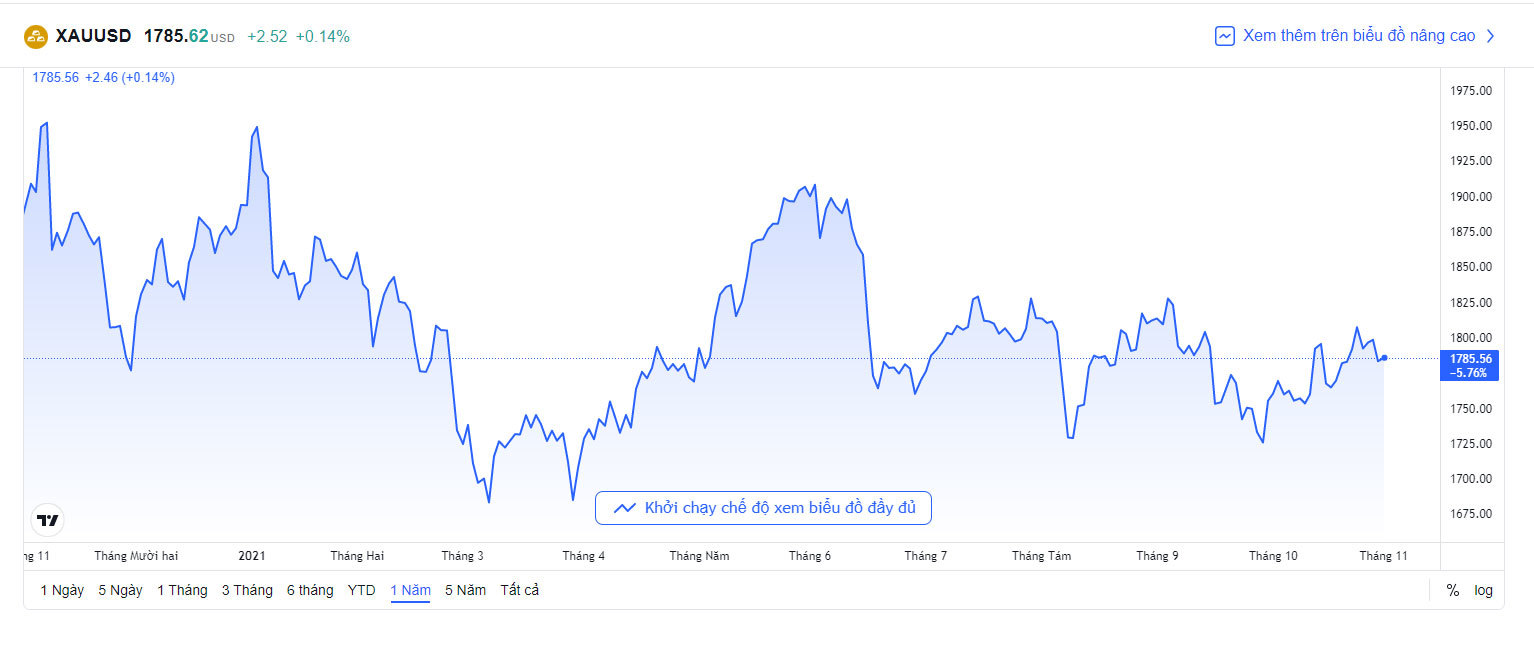Select the '5 Ngày' time range

120,590
